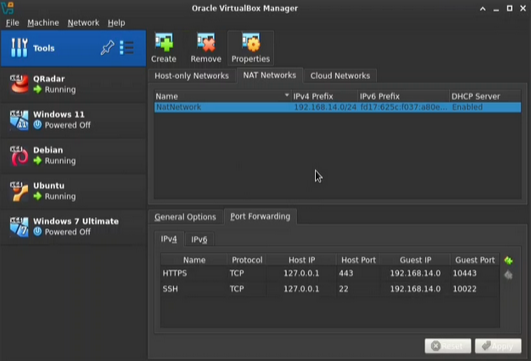Select the Debian virtual machine
Image resolution: width=531 pixels, height=361 pixels.
(x=73, y=155)
